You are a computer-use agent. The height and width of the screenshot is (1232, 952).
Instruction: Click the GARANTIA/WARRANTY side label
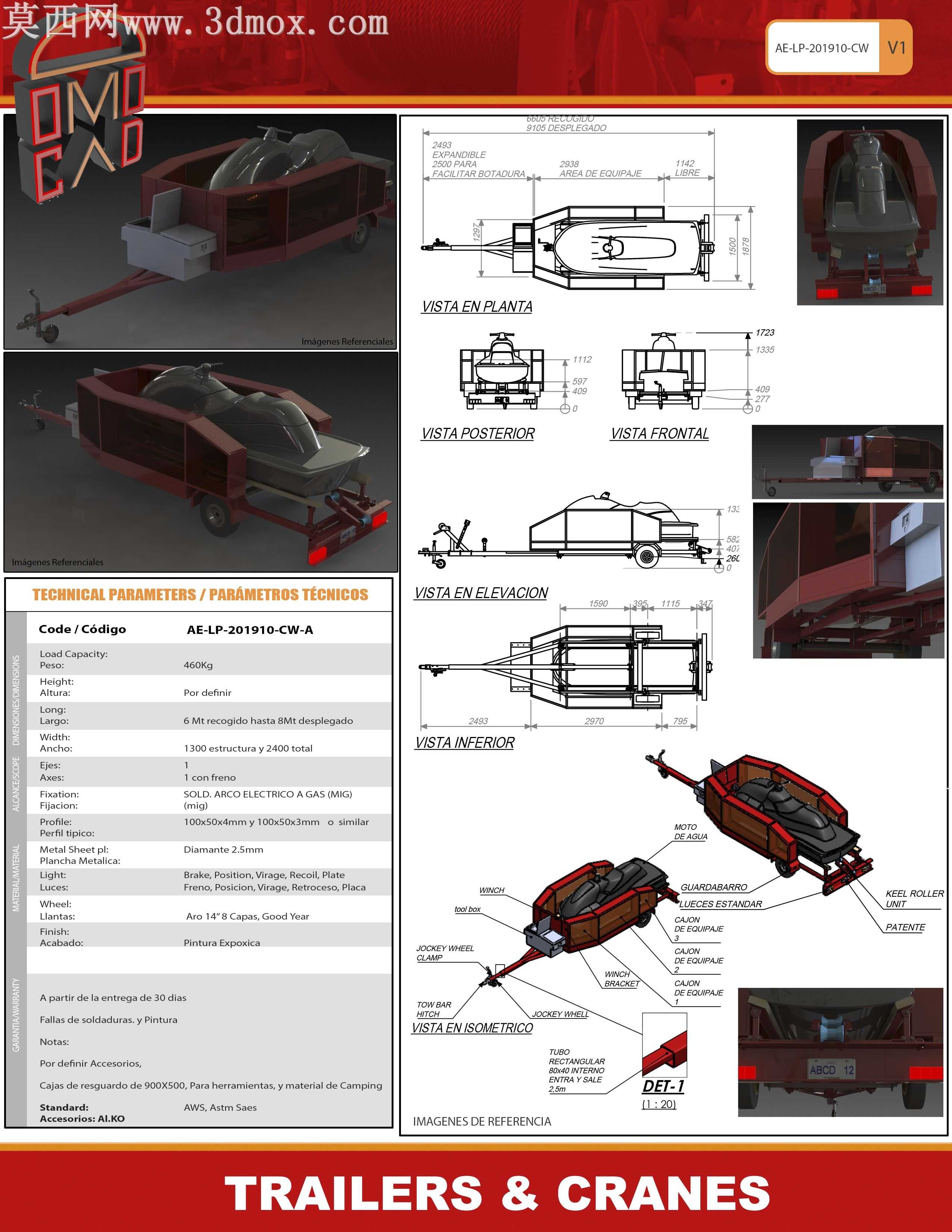click(16, 1015)
